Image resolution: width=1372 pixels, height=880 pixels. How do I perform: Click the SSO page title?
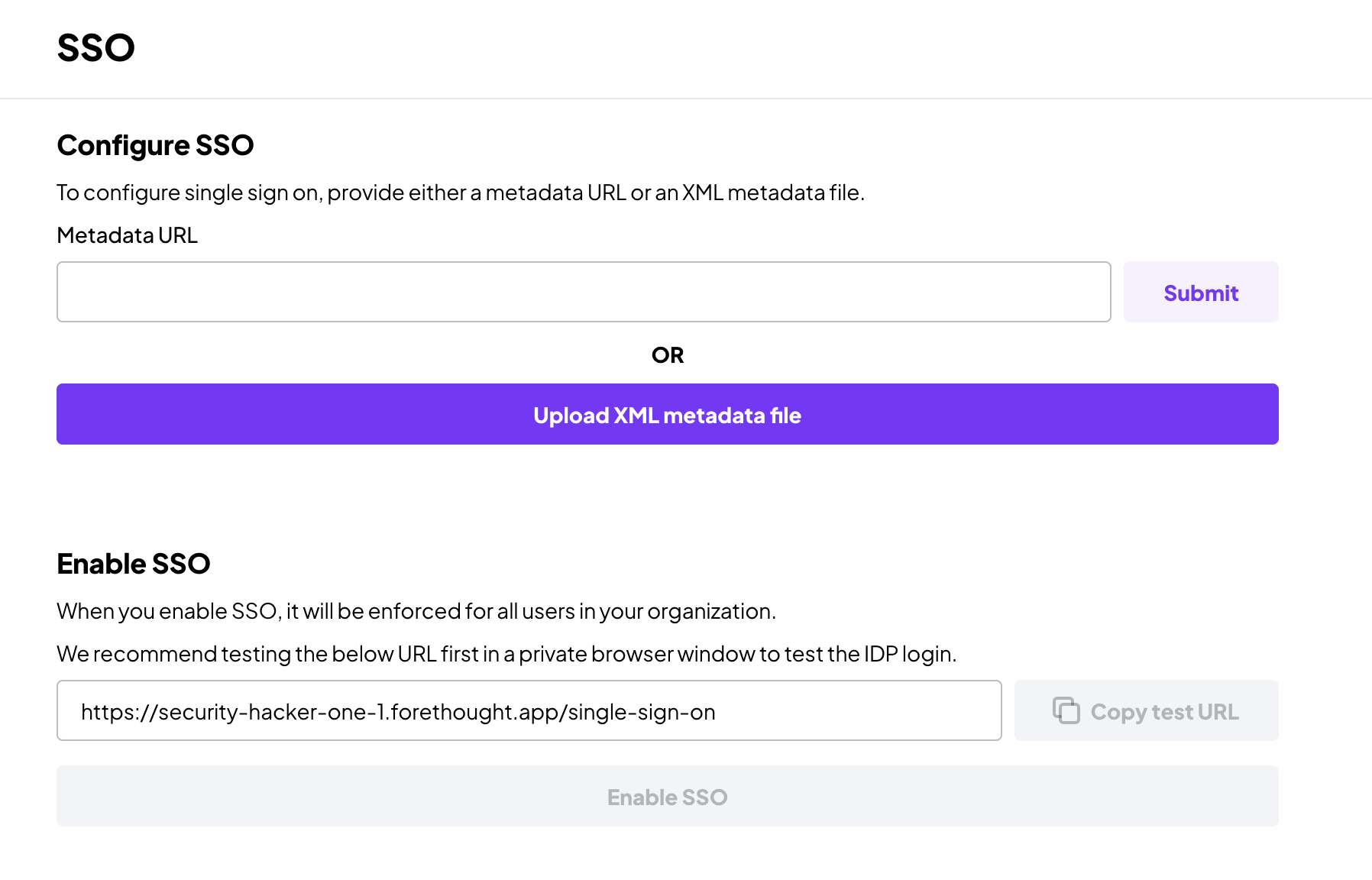point(95,47)
